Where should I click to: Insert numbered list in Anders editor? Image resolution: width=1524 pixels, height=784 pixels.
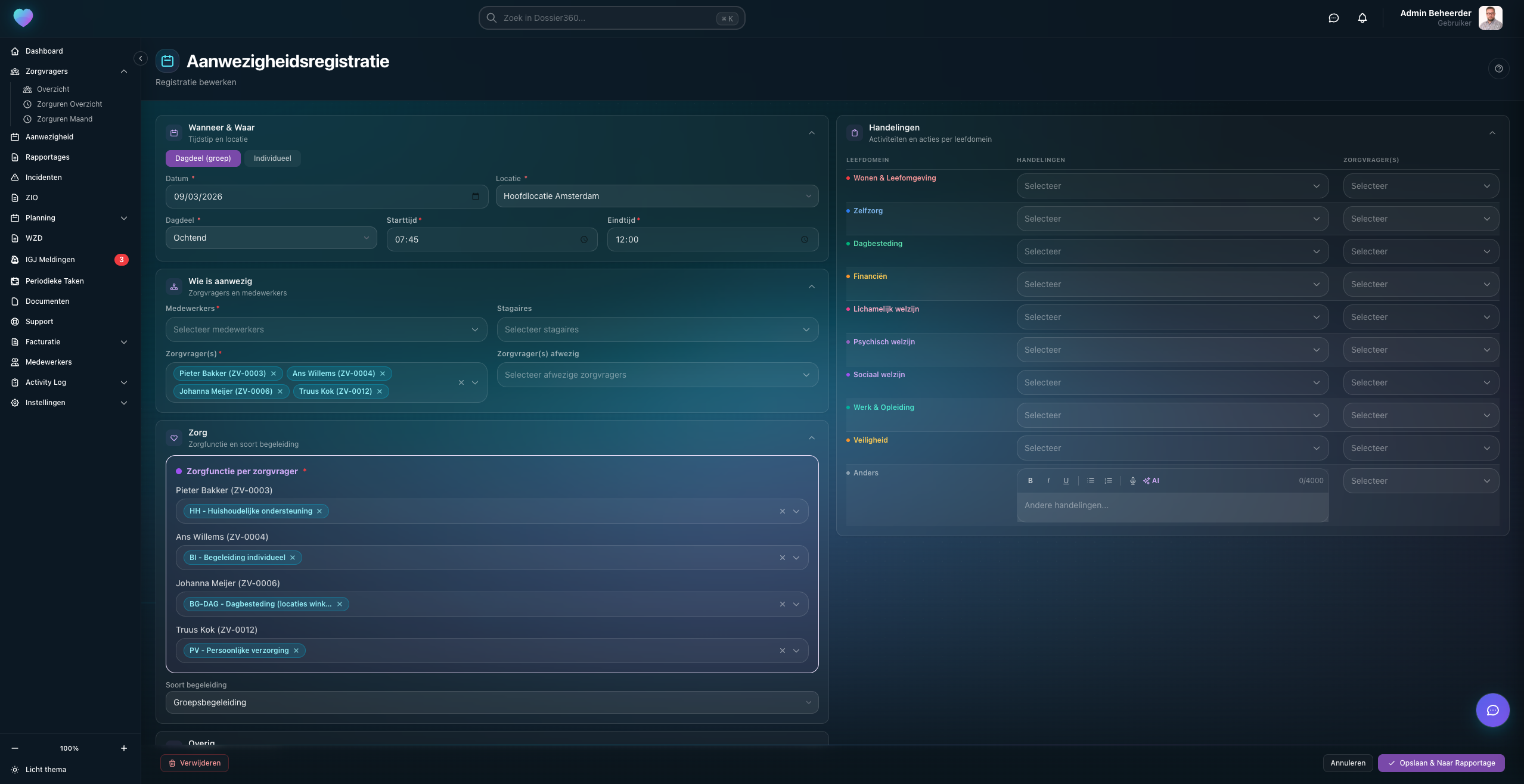point(1108,481)
